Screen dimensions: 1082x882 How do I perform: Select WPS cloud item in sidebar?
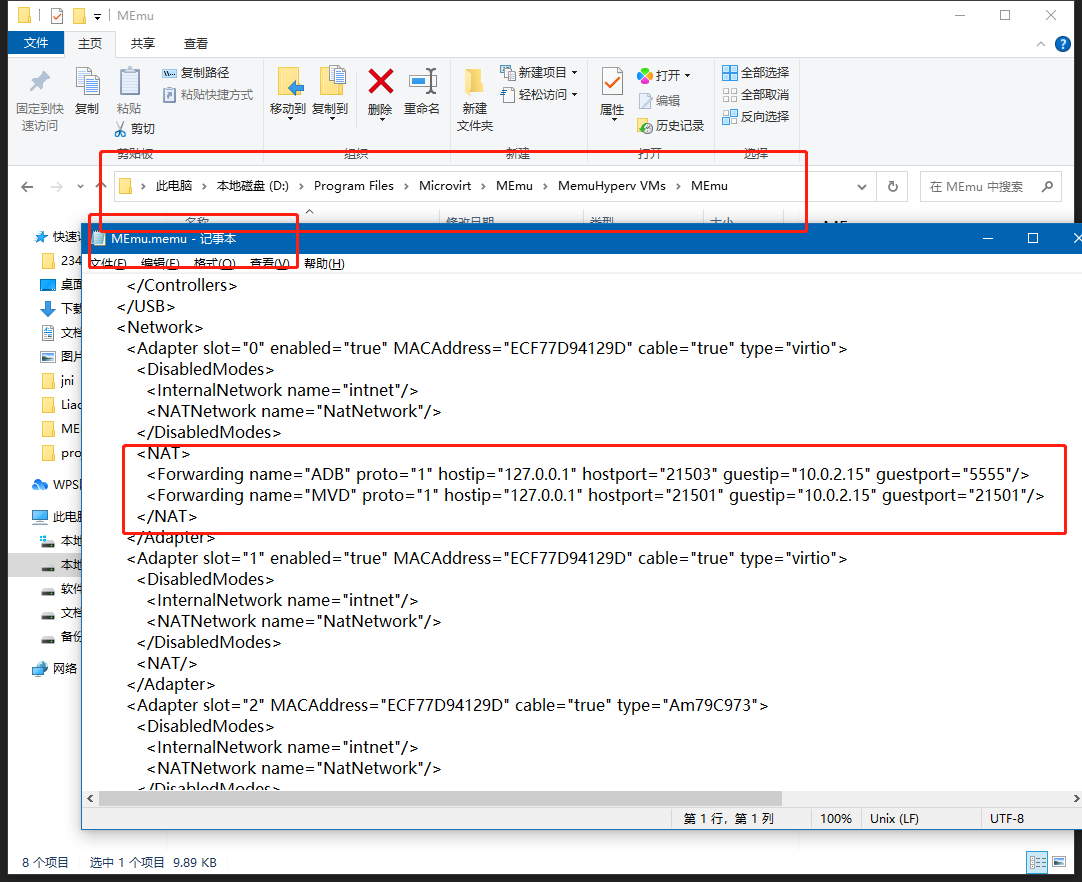[x=57, y=484]
